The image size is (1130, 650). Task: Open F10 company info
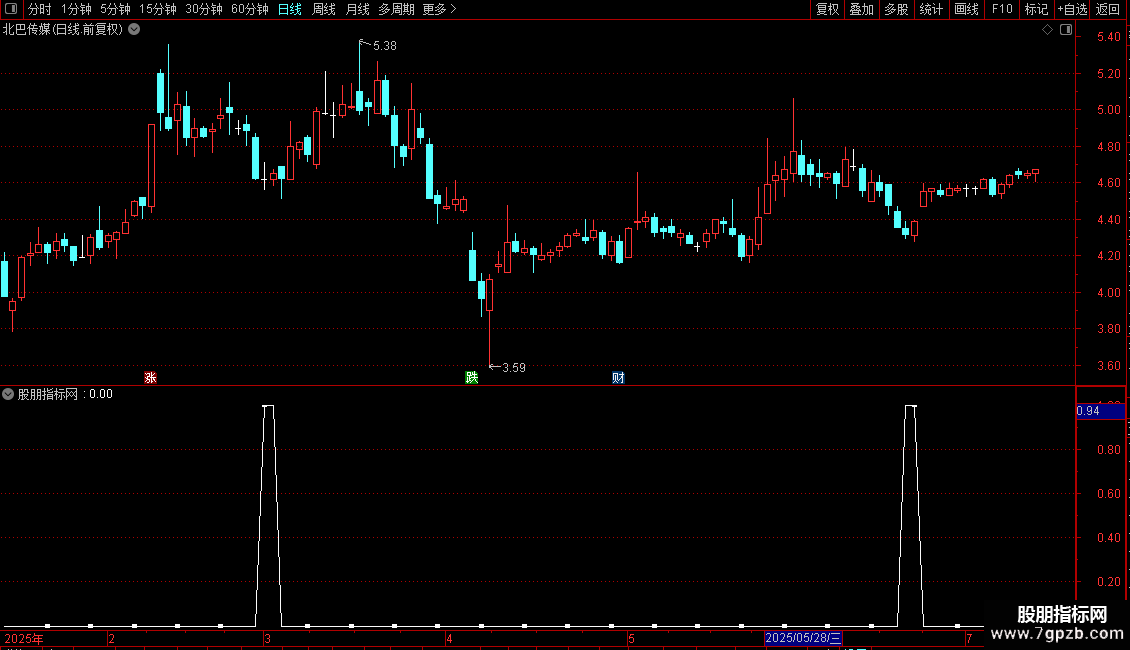tap(1002, 9)
